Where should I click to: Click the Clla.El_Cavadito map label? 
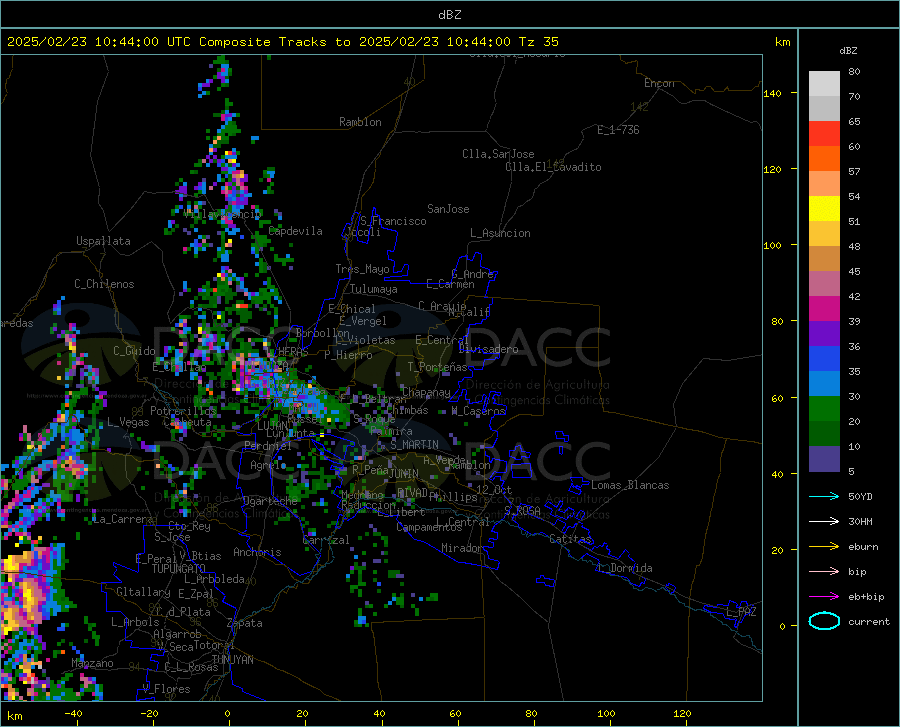coord(553,167)
